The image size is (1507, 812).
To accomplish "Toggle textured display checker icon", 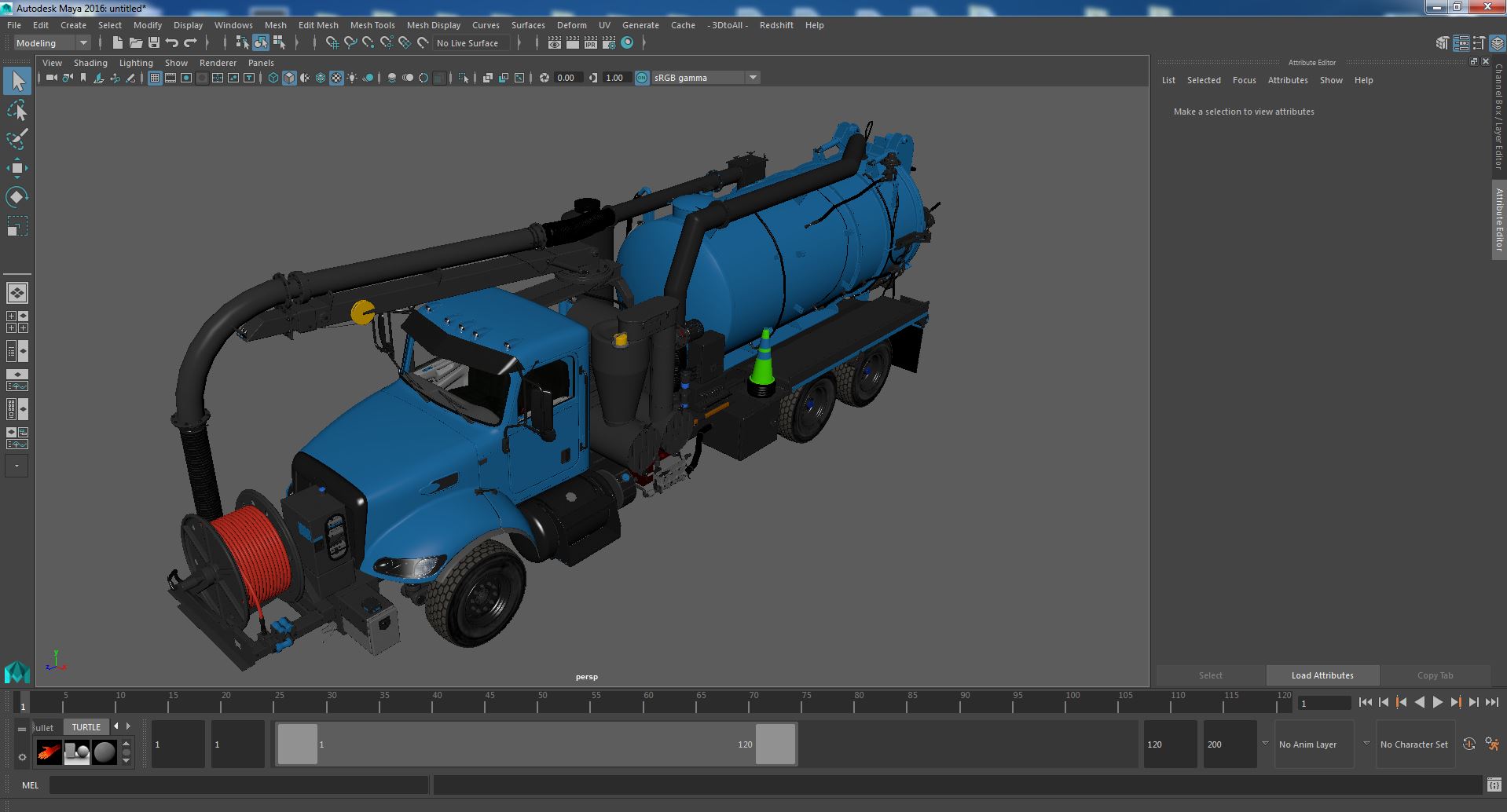I will [x=336, y=78].
